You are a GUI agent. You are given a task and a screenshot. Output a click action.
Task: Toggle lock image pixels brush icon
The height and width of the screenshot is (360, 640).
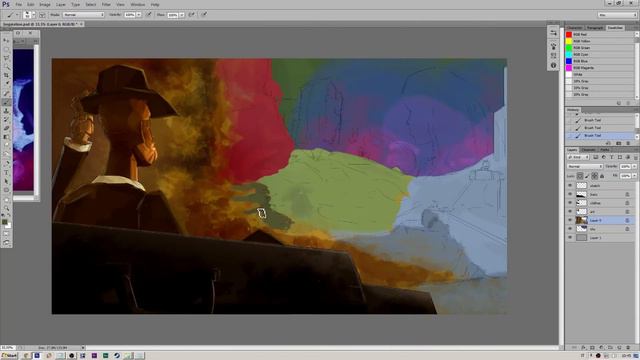click(x=587, y=176)
